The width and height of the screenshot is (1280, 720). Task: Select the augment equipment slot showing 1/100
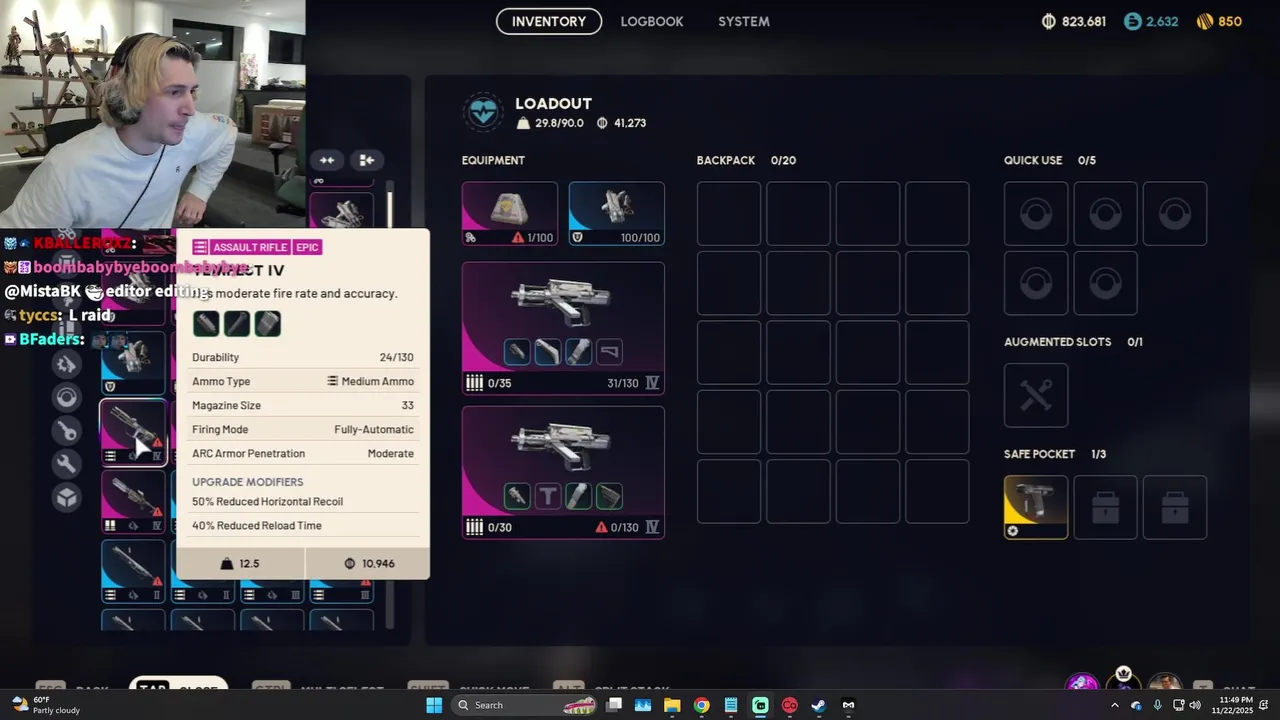[510, 214]
